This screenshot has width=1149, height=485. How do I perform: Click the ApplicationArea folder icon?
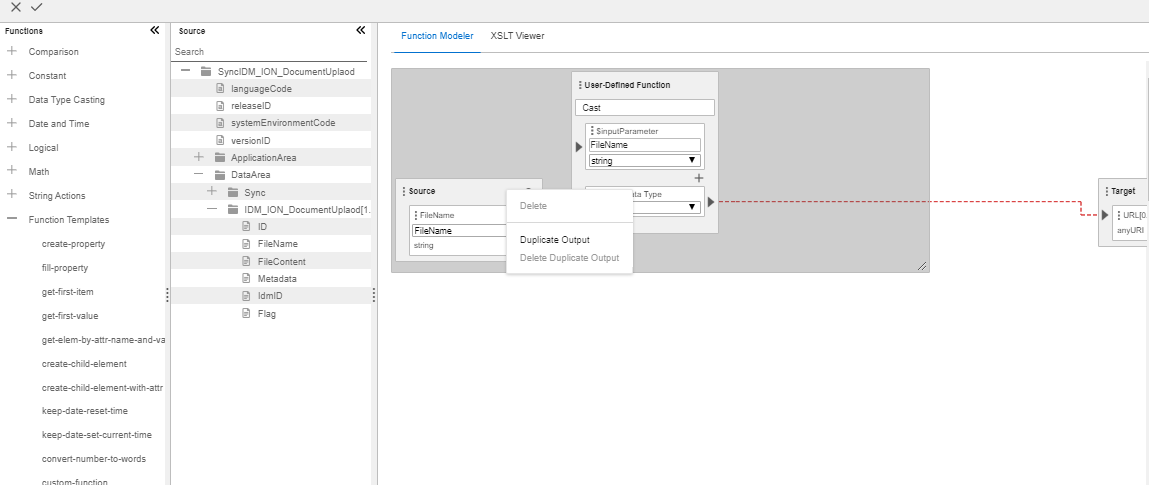click(x=220, y=158)
